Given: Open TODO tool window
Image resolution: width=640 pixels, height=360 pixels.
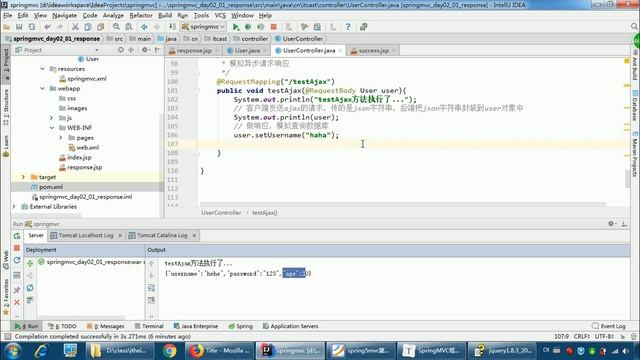Looking at the screenshot, I should 62,326.
